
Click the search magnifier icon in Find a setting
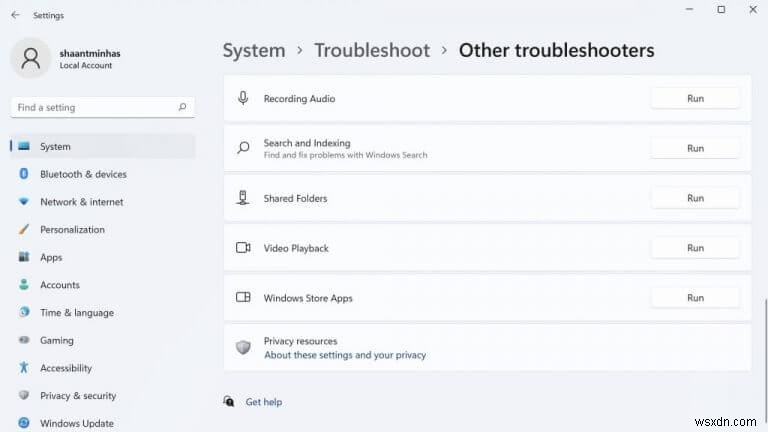pos(182,107)
